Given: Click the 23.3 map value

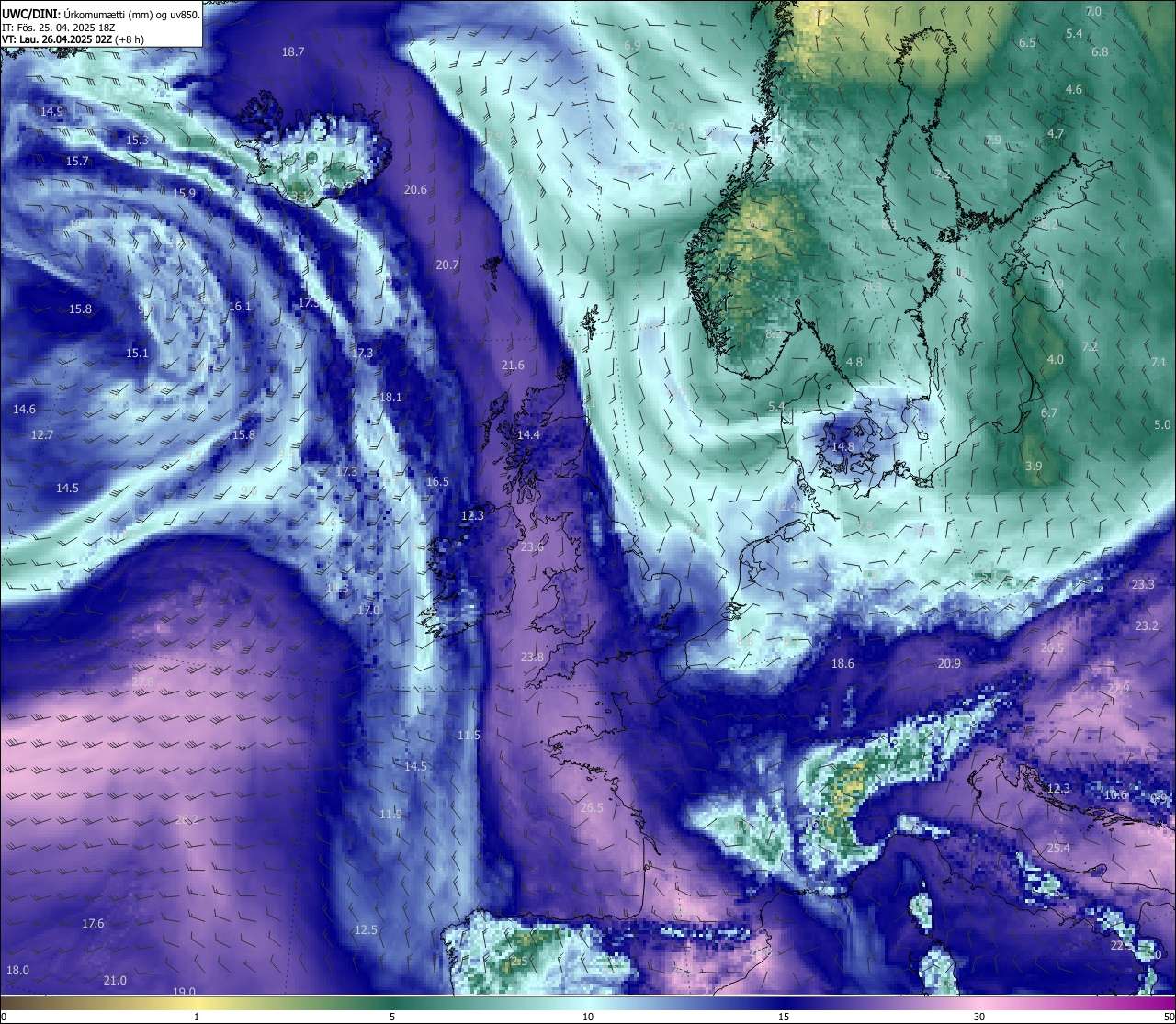Looking at the screenshot, I should 1143,585.
